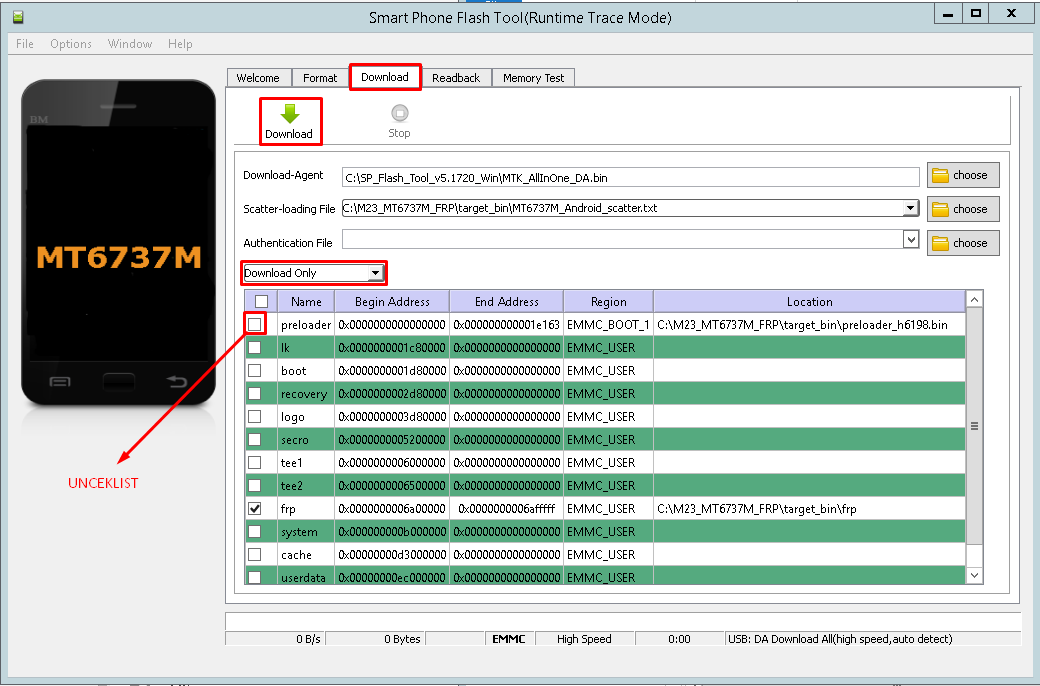This screenshot has height=686, width=1040.
Task: Switch to the Format tab
Action: pos(319,77)
